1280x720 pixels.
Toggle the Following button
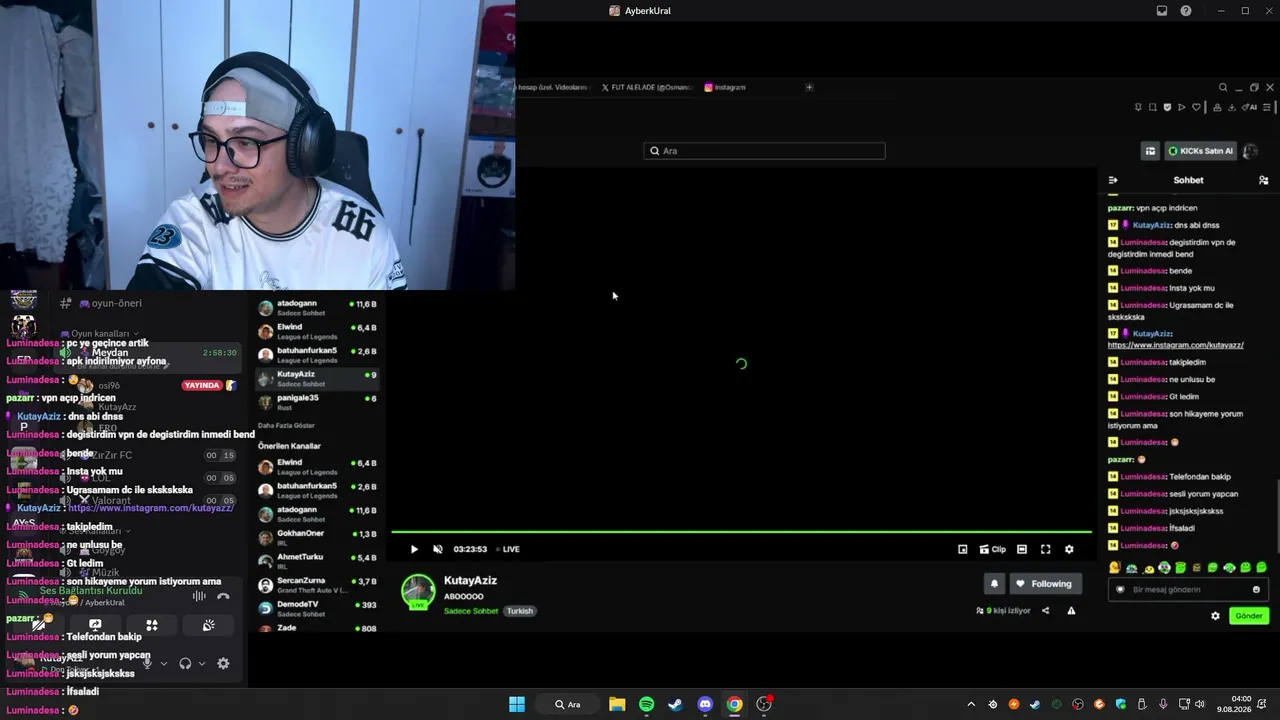coord(1044,584)
